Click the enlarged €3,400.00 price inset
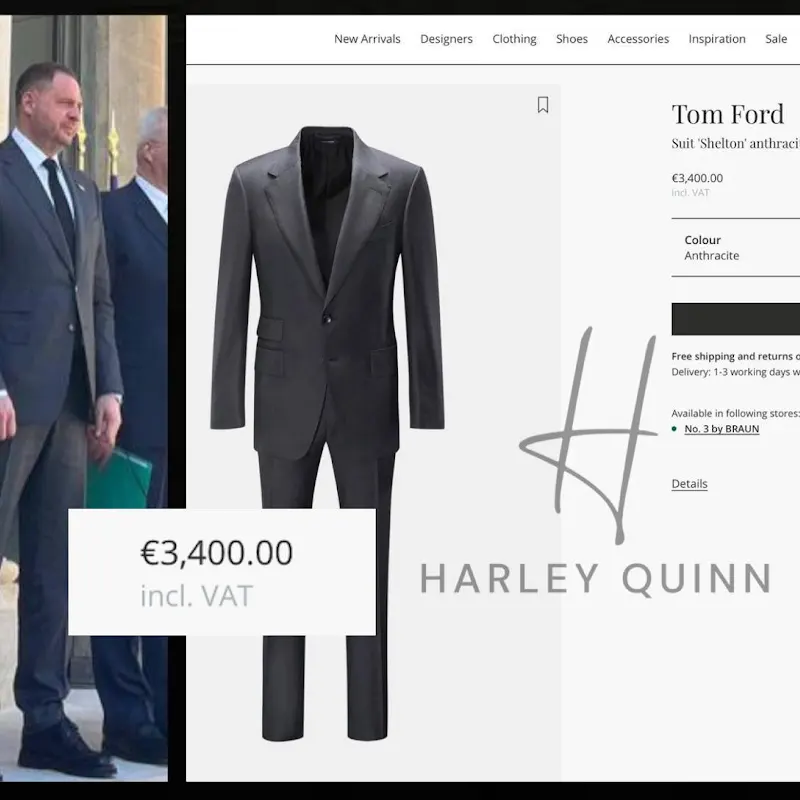800x800 pixels. (x=222, y=572)
